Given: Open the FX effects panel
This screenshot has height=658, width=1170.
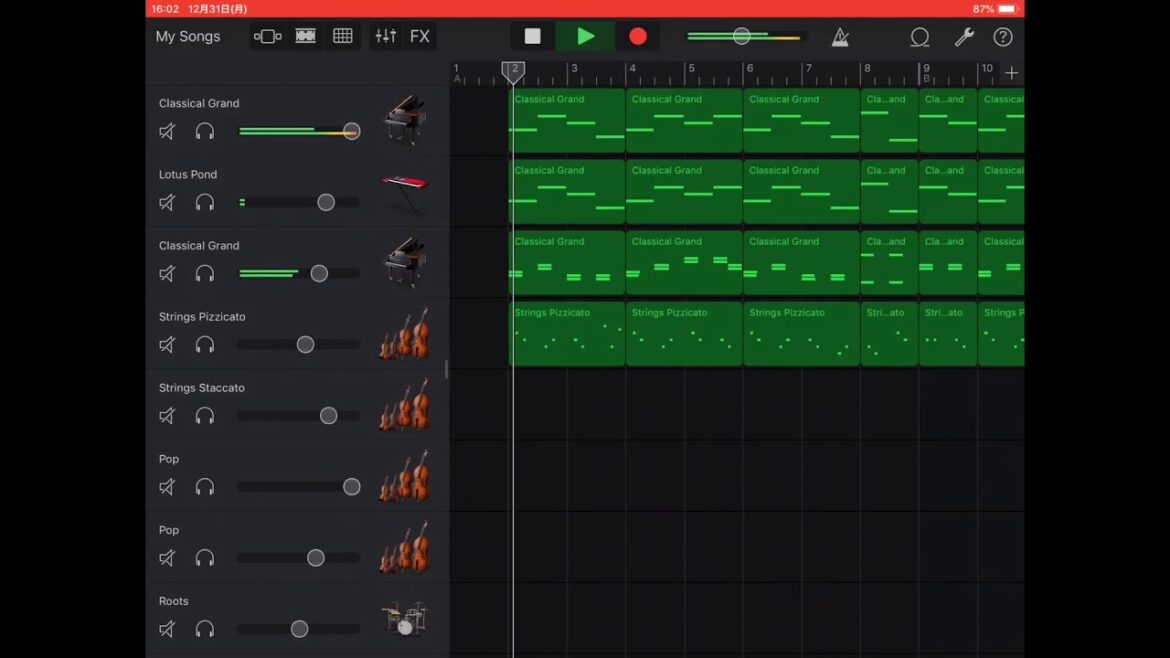Looking at the screenshot, I should coord(420,37).
